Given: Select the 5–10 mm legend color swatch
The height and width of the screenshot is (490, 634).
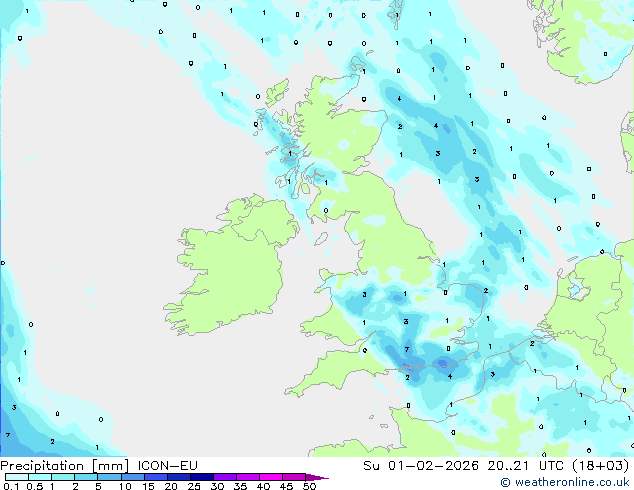Looking at the screenshot, I should point(109,477).
